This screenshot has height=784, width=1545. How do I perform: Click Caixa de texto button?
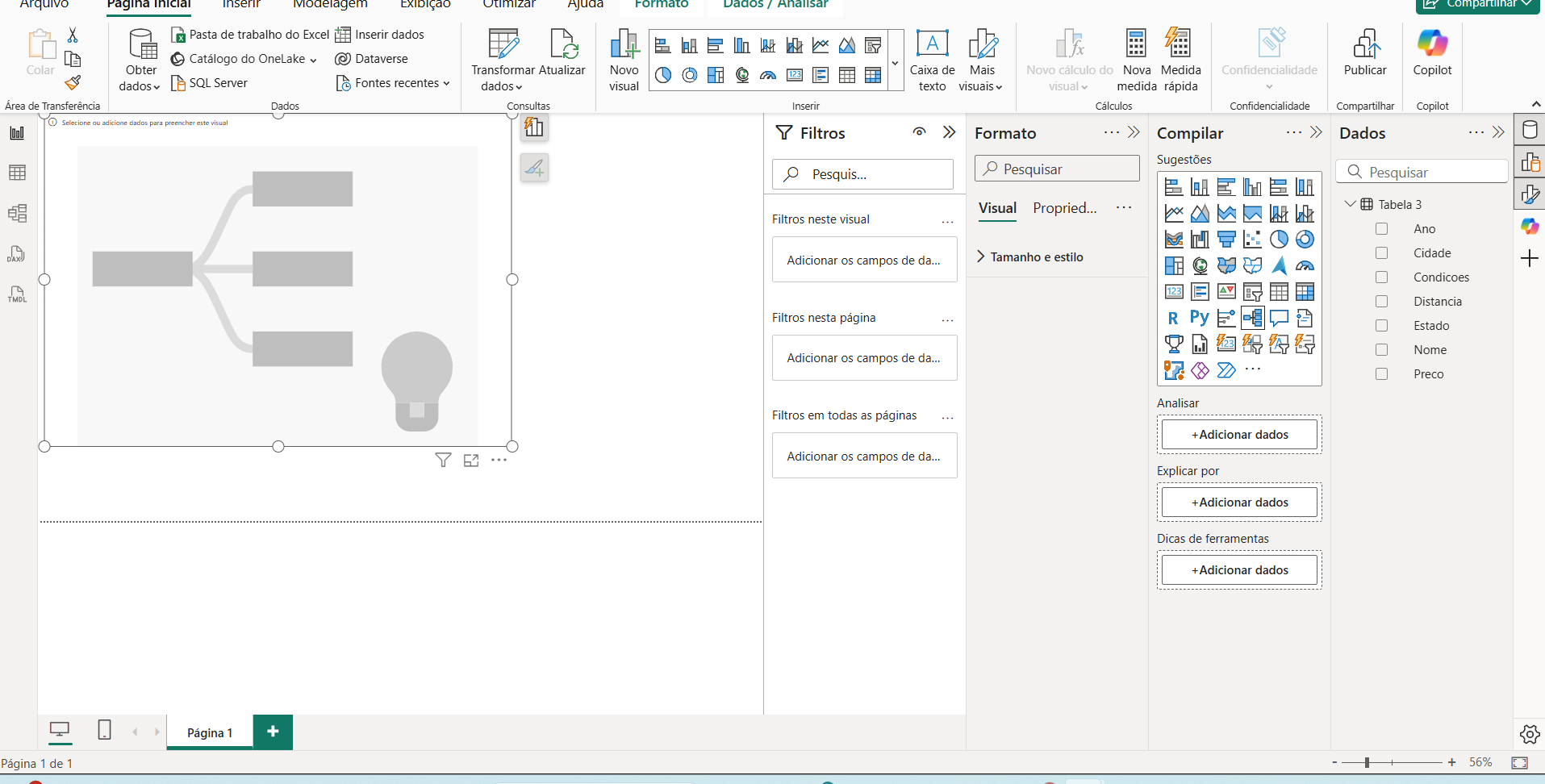[932, 60]
